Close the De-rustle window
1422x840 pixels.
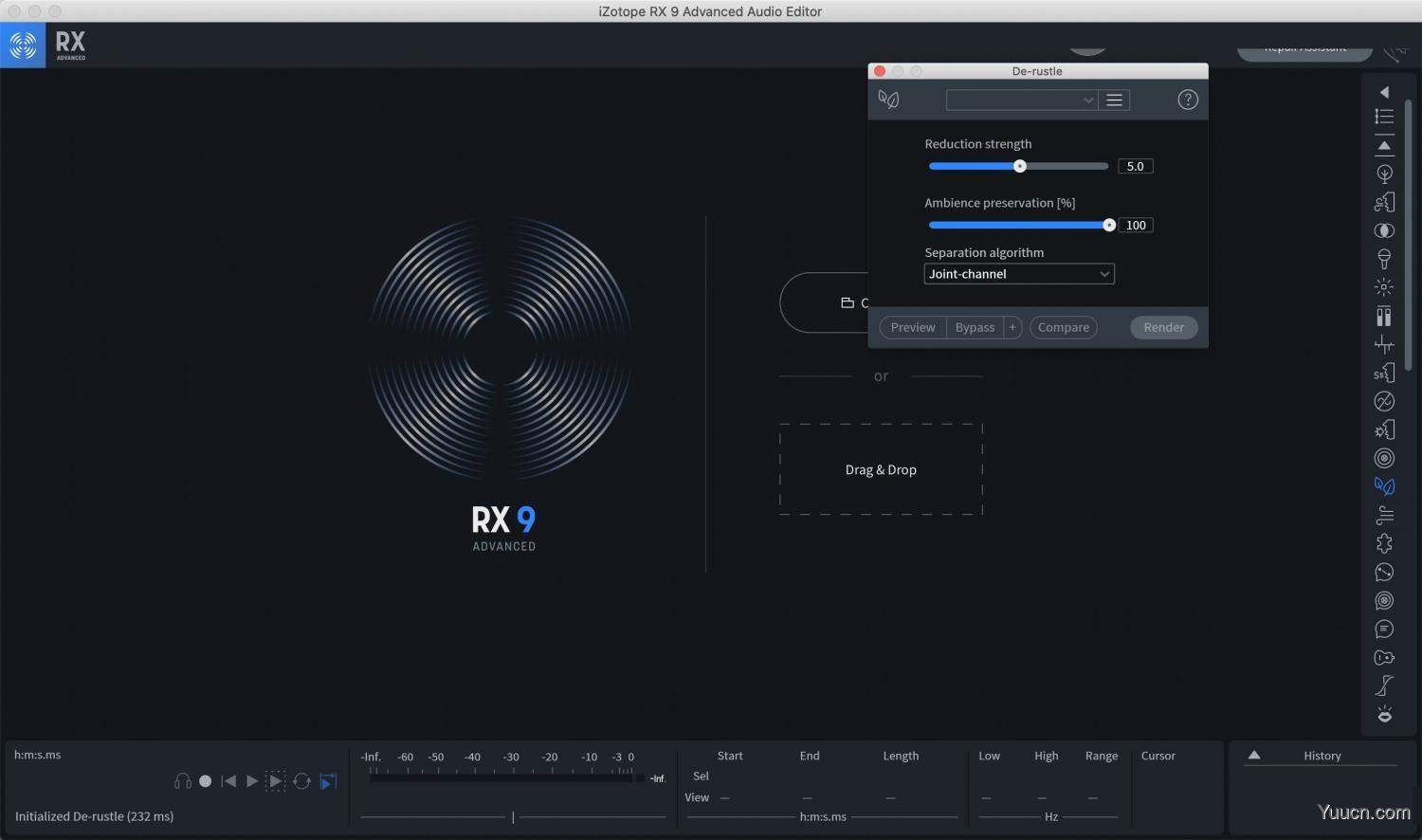[880, 71]
